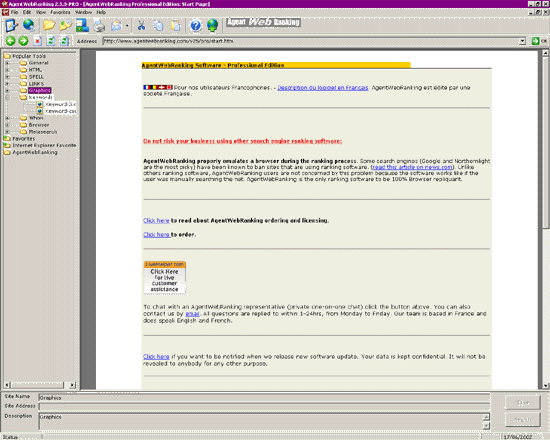Expand the Whois folder node

click(x=7, y=118)
